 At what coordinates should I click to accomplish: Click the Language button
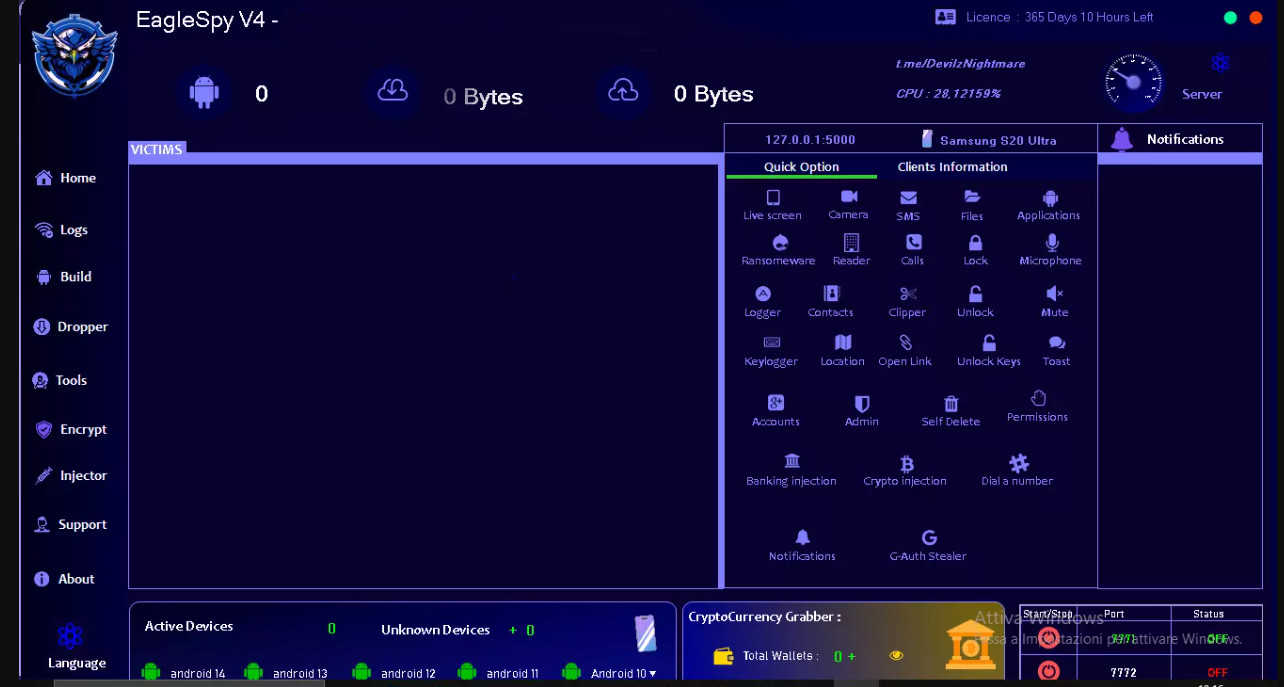pyautogui.click(x=76, y=646)
